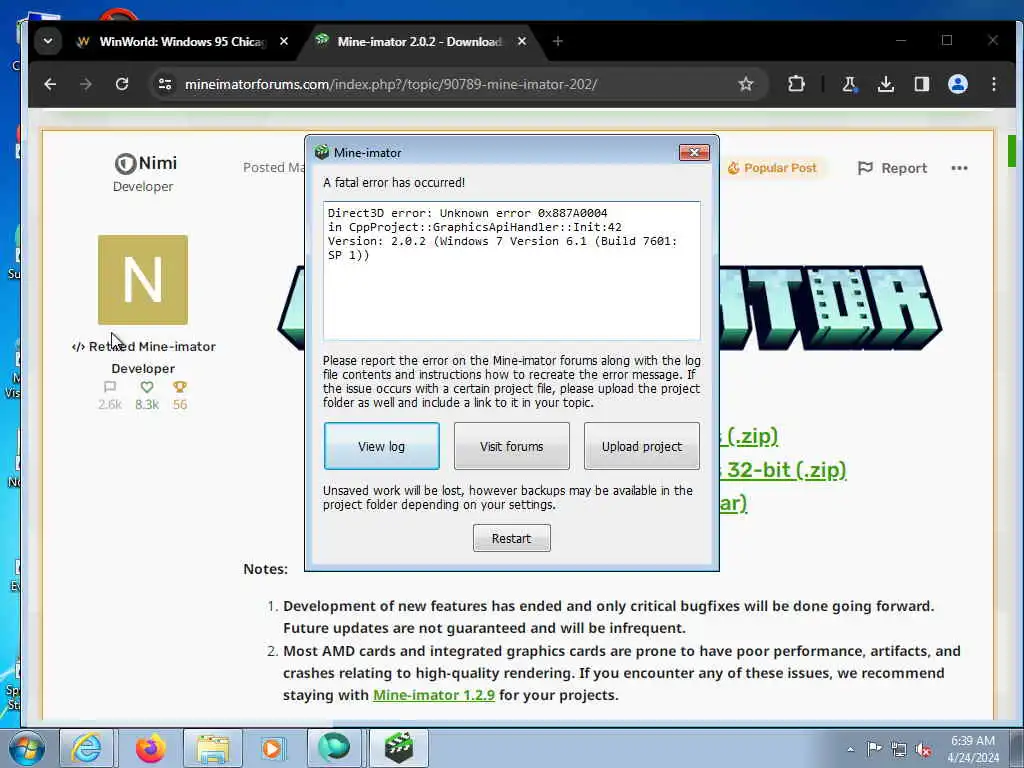
Task: Follow the Mine-imator 1.2.9 link
Action: (434, 695)
